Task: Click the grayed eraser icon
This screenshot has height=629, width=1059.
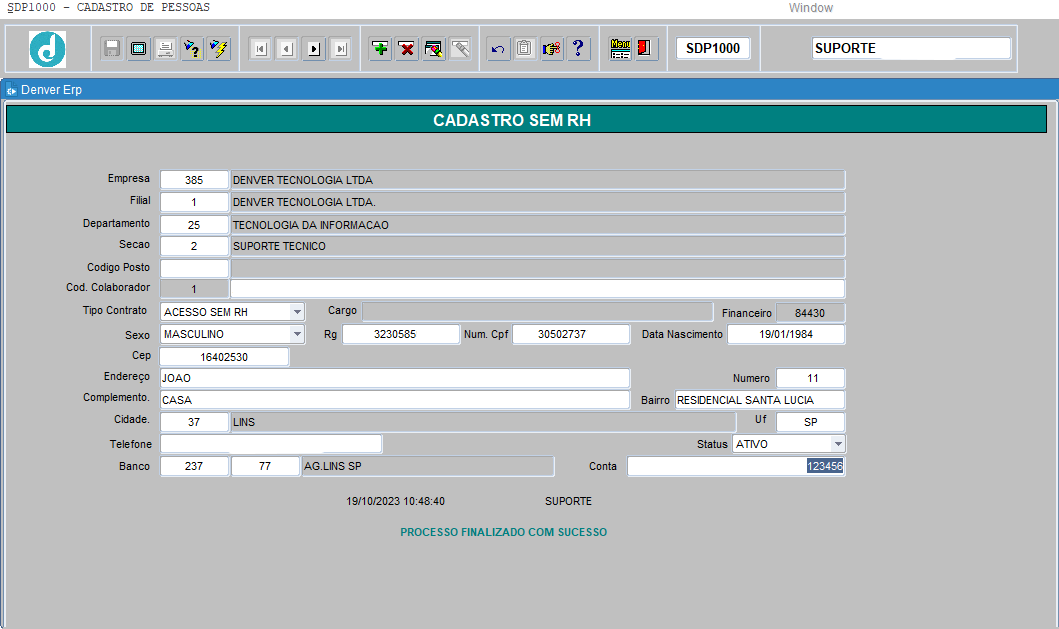Action: [461, 49]
